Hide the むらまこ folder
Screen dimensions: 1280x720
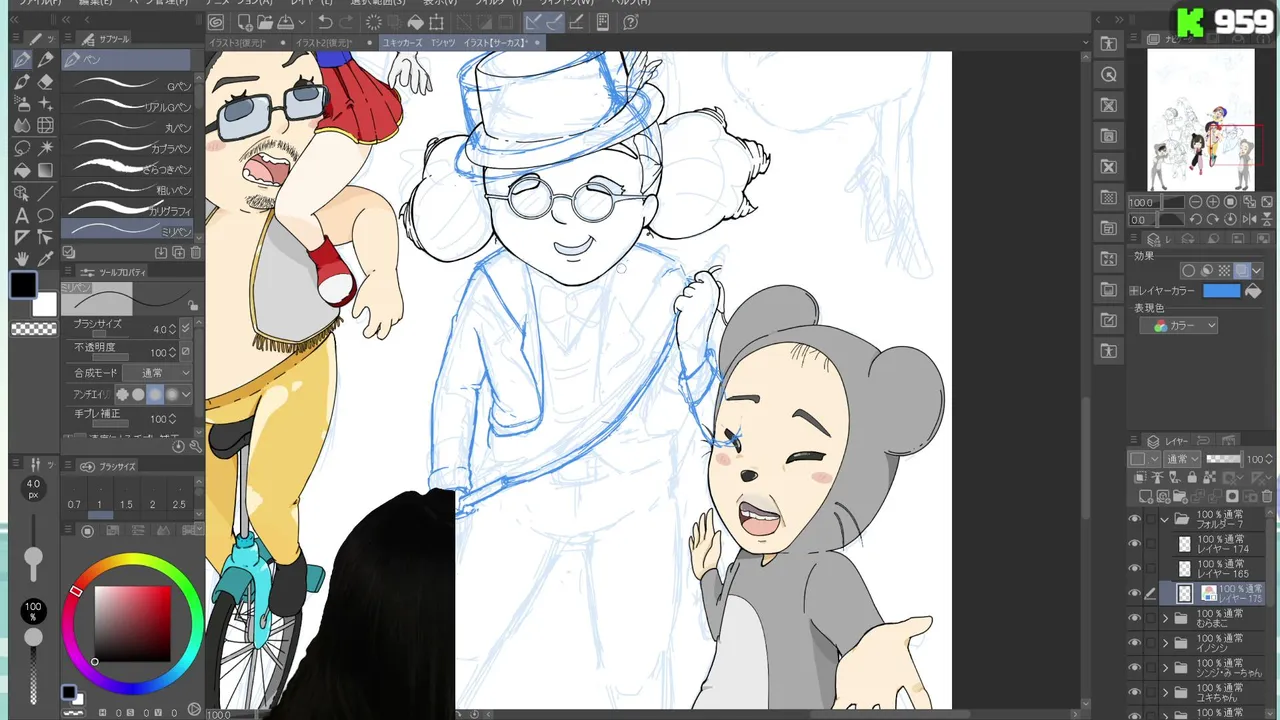pyautogui.click(x=1134, y=618)
